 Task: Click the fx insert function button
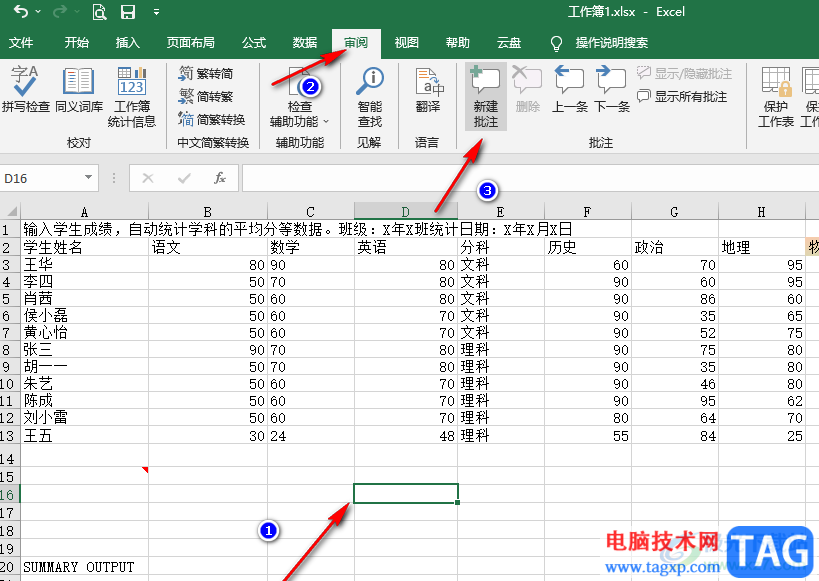pyautogui.click(x=220, y=178)
